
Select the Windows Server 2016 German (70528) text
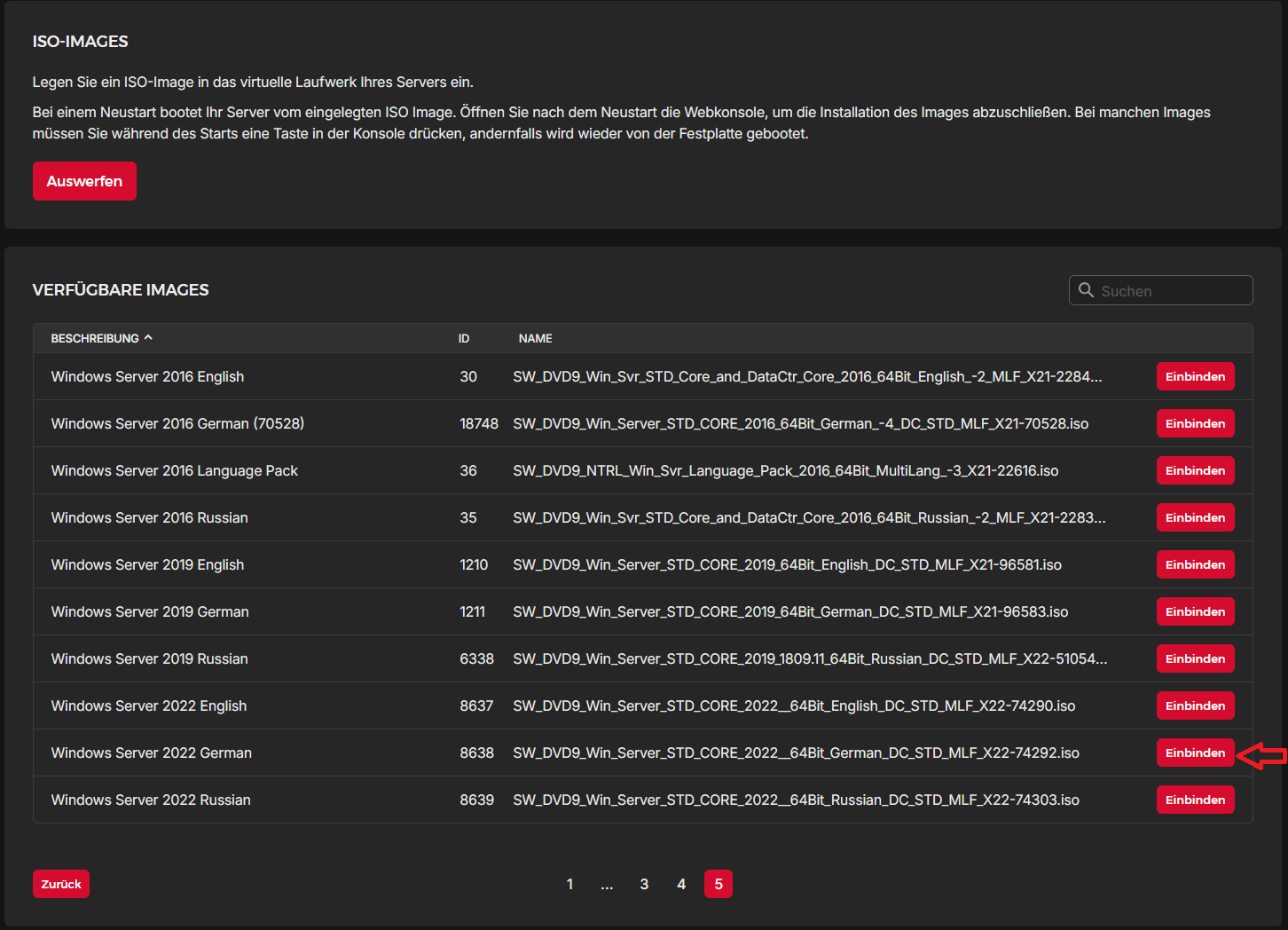[177, 423]
